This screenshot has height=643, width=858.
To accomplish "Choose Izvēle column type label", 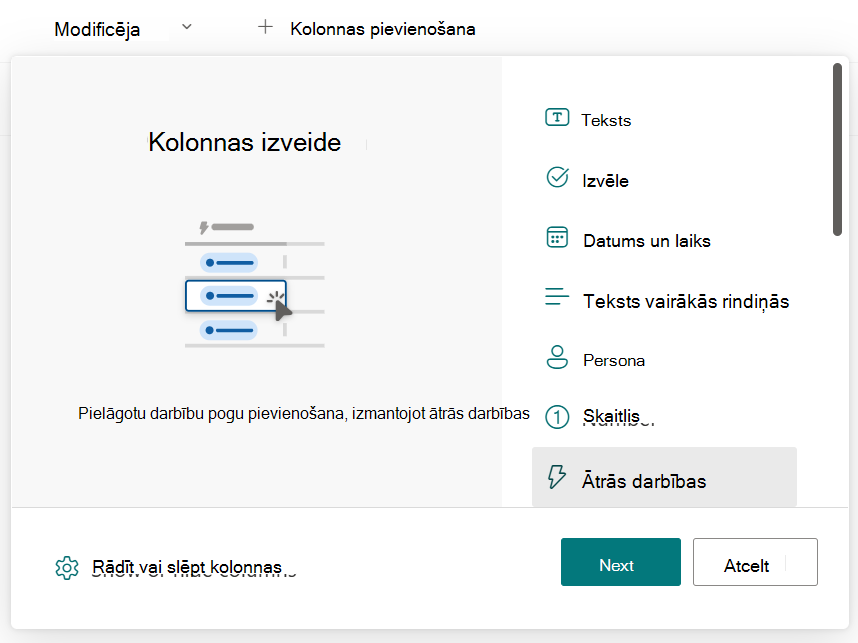I will click(605, 181).
